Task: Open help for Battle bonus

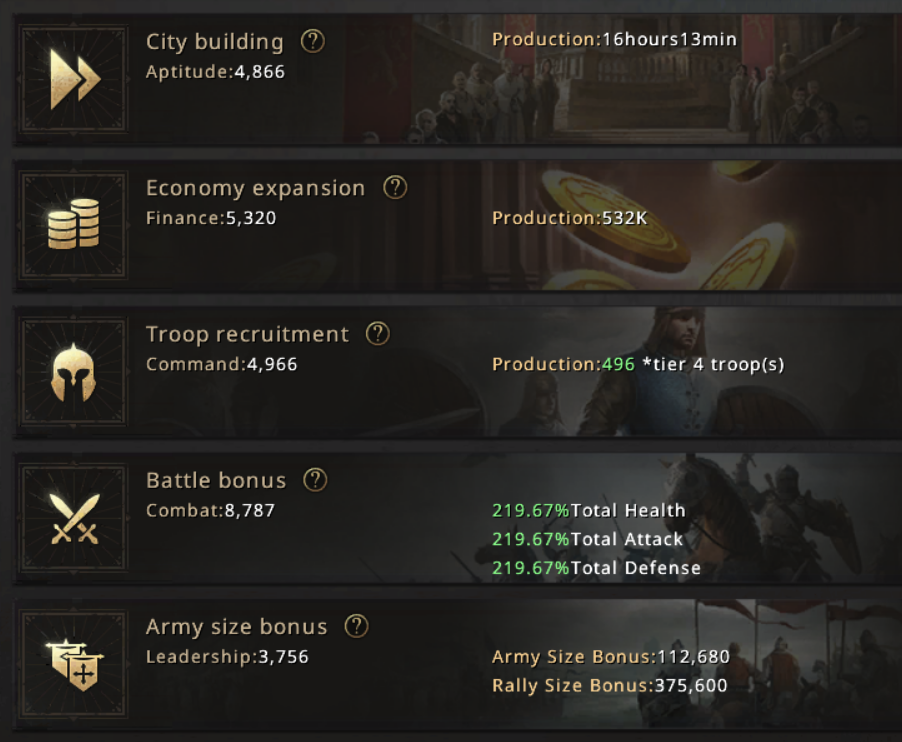Action: [315, 480]
